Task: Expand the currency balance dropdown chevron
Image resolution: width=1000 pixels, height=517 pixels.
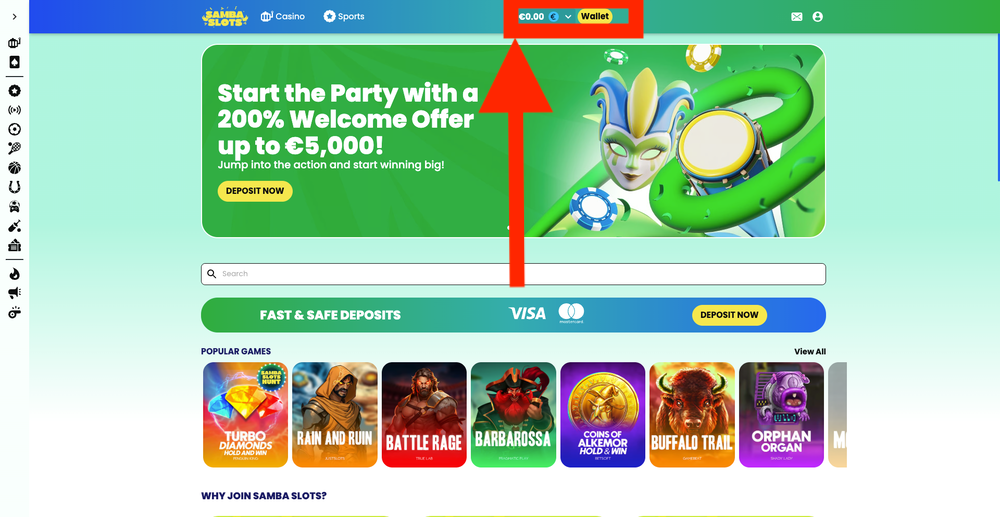Action: [x=568, y=17]
